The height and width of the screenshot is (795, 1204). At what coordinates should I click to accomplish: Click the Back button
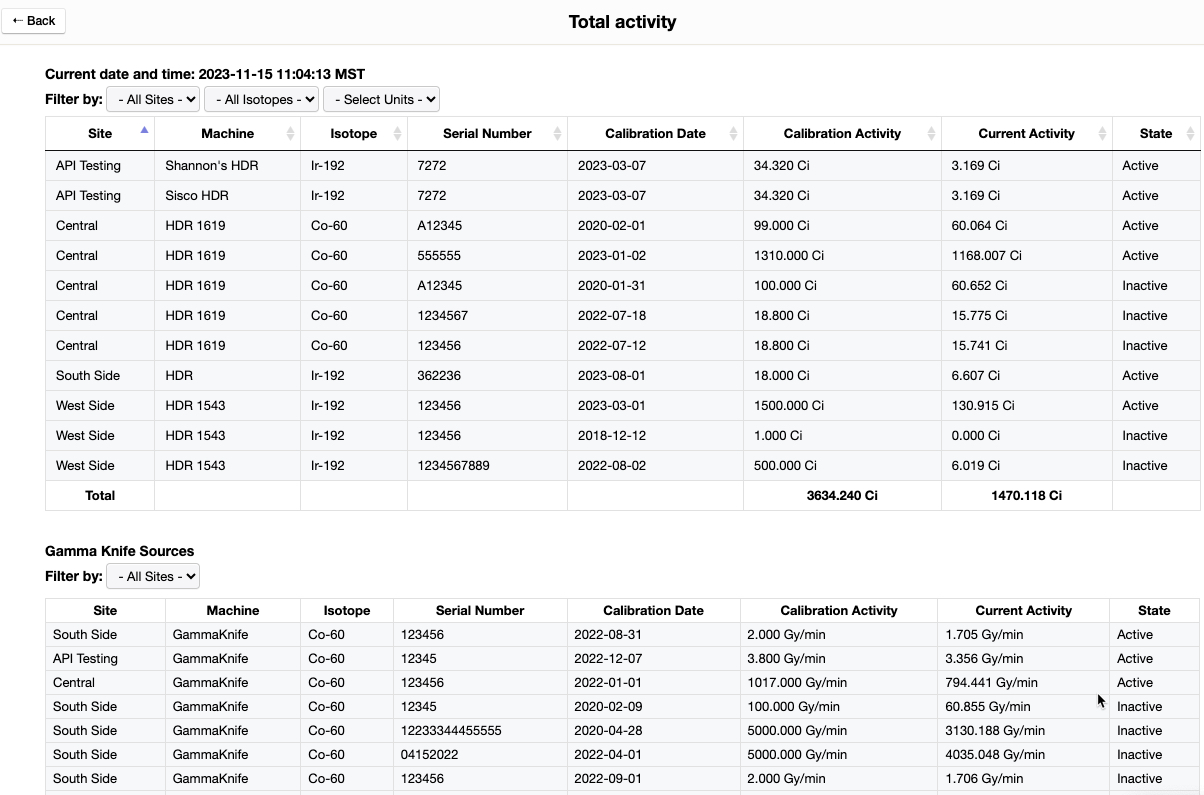pyautogui.click(x=33, y=20)
